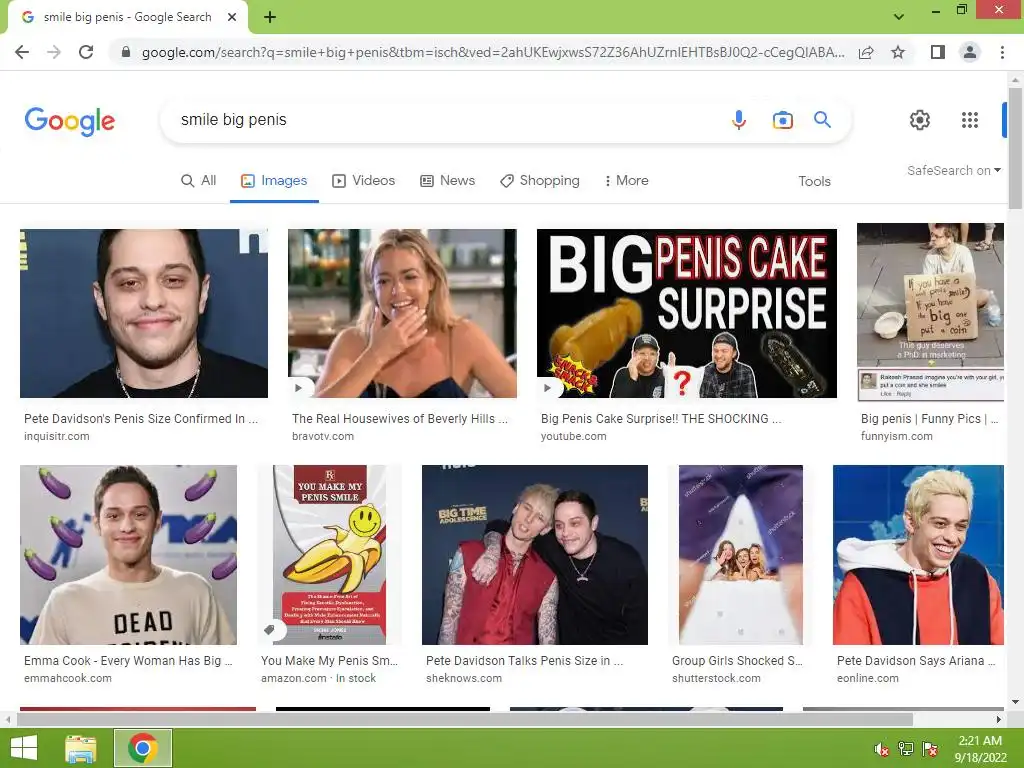Open the browser side panel icon

pos(938,52)
